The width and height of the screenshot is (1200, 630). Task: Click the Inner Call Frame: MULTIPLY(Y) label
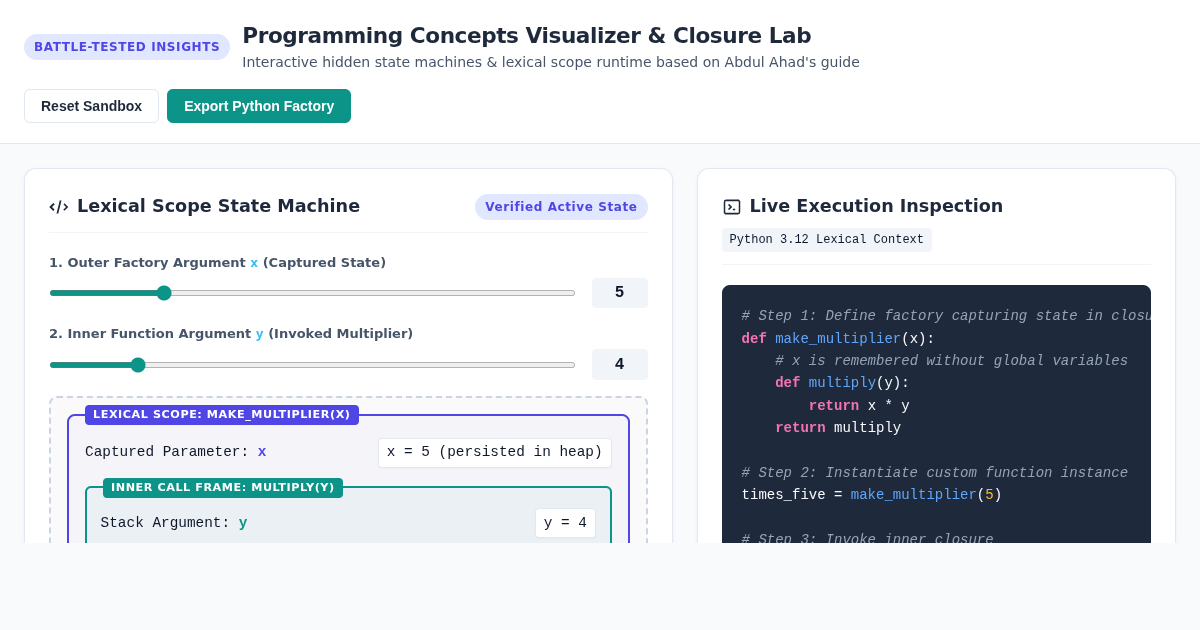pos(223,488)
